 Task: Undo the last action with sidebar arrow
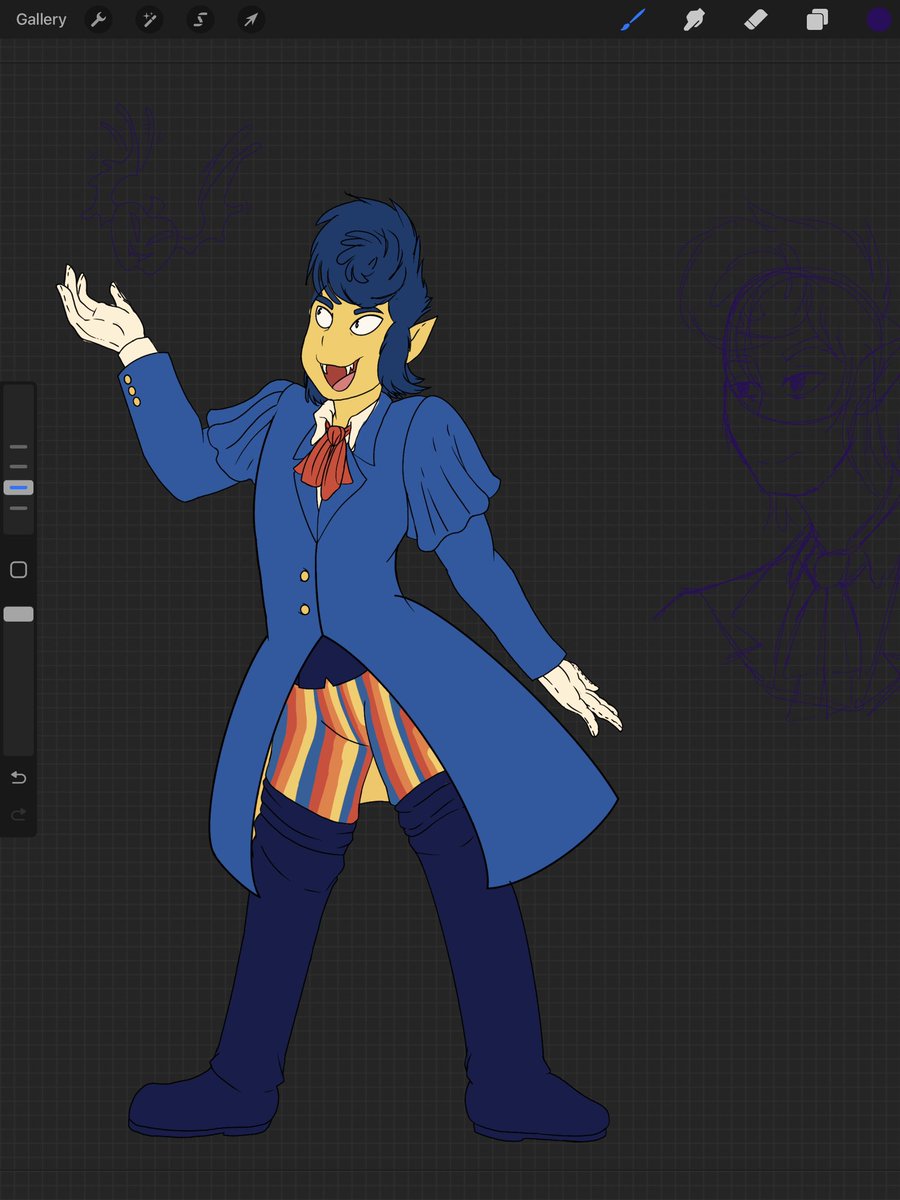pos(18,777)
